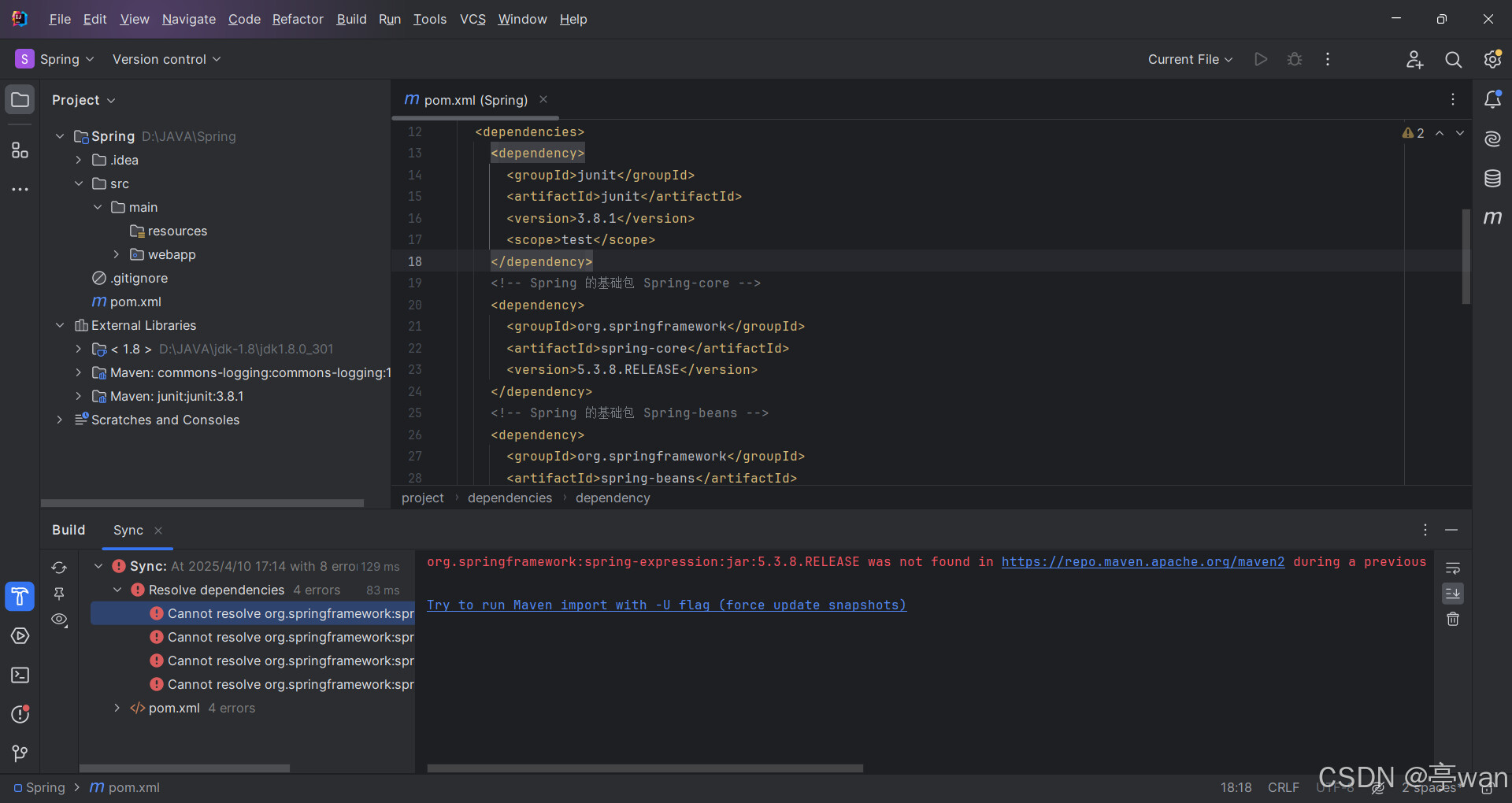Click the 18:18 cursor position in status bar

(1236, 787)
